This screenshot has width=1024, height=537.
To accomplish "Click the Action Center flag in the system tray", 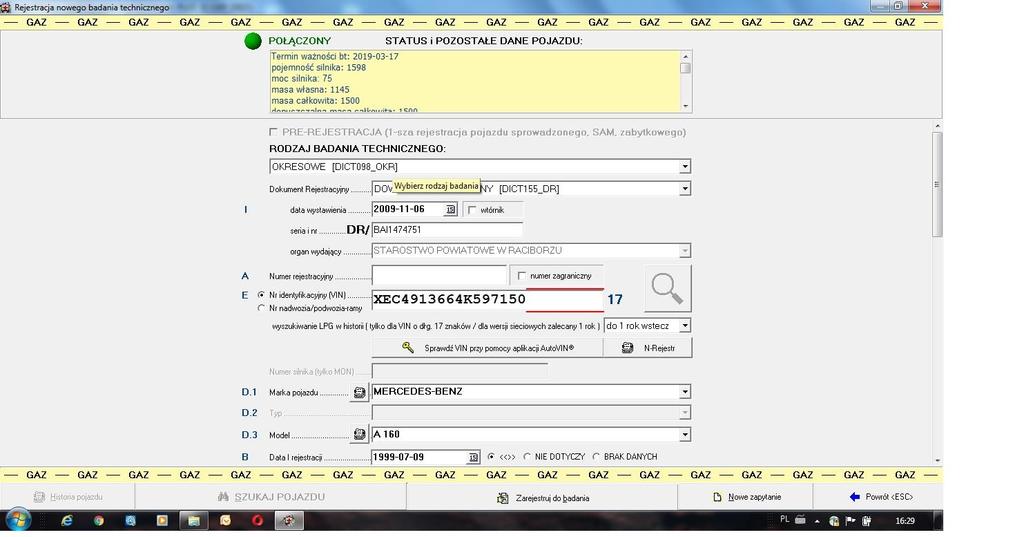I will (850, 521).
